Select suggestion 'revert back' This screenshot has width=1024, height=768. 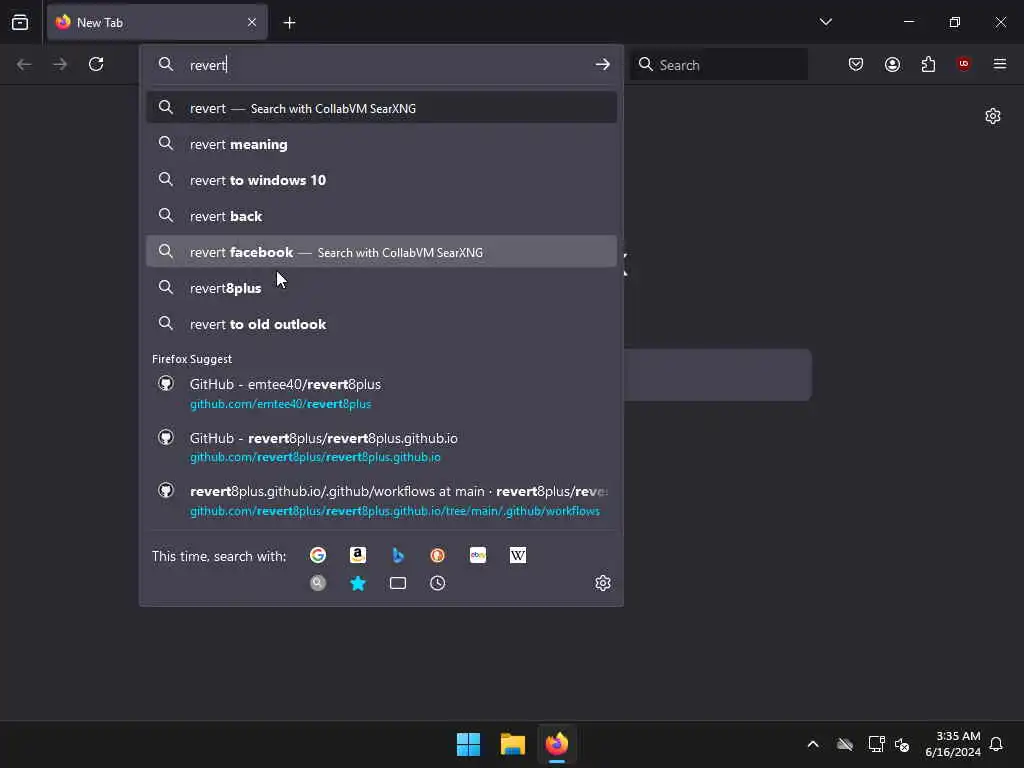point(381,216)
